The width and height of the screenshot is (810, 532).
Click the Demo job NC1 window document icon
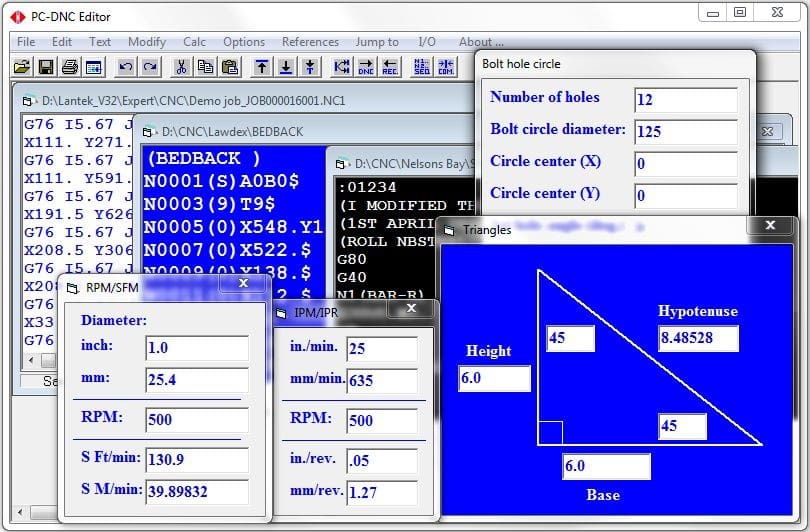click(x=28, y=101)
